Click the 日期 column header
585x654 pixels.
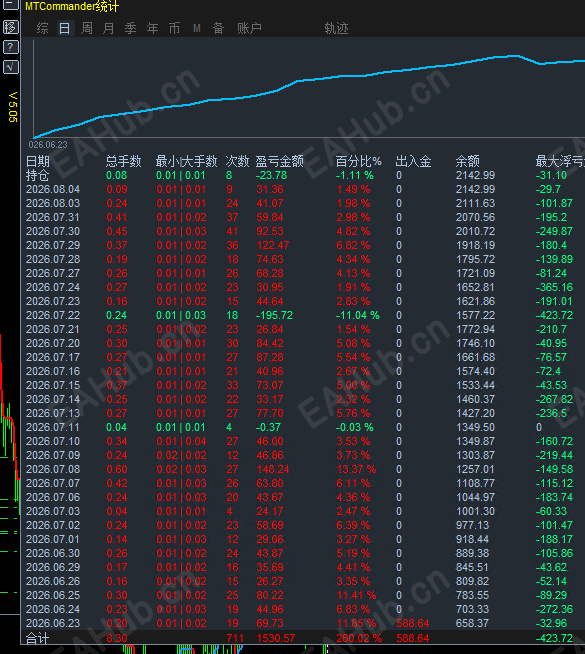click(38, 161)
